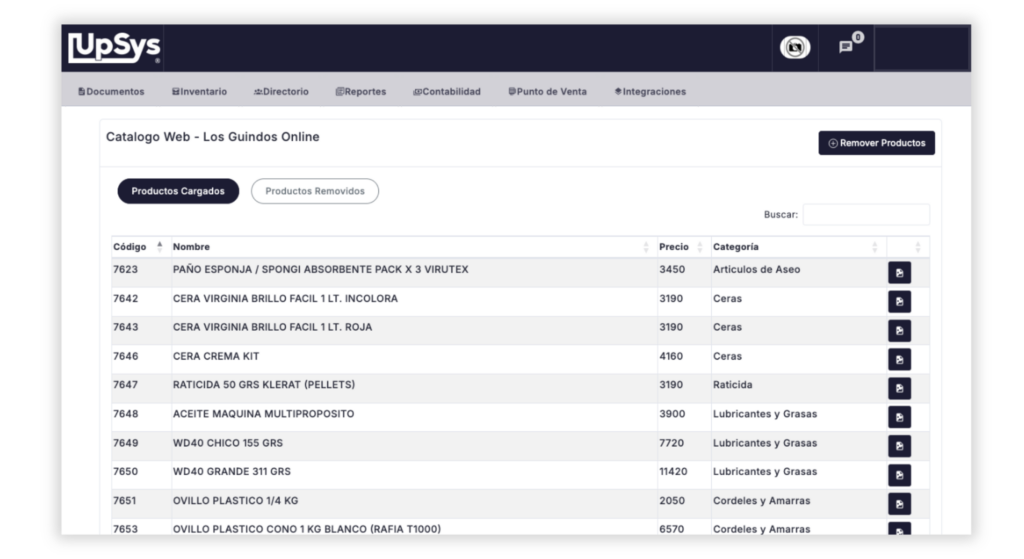This screenshot has height=559, width=1024.
Task: Click action icon for product 7623
Action: pyautogui.click(x=899, y=273)
